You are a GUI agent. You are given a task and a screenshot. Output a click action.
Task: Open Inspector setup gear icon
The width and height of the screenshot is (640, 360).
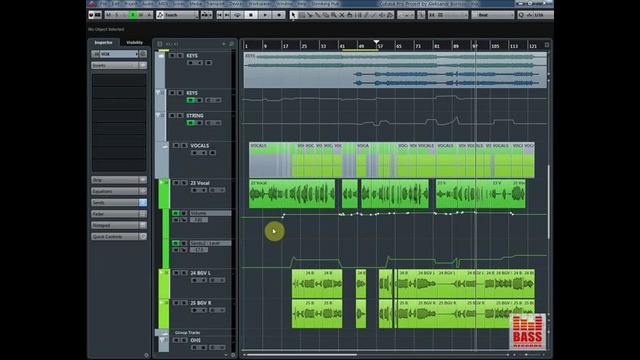click(147, 355)
